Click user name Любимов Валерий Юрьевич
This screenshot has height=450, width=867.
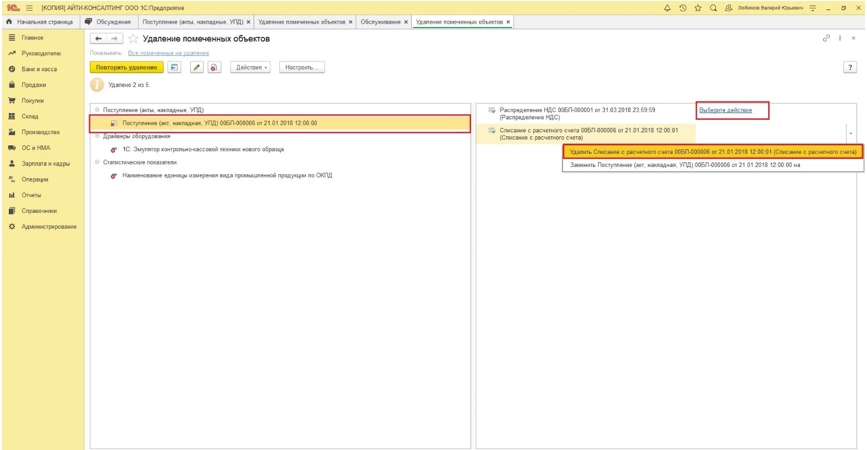tap(770, 8)
